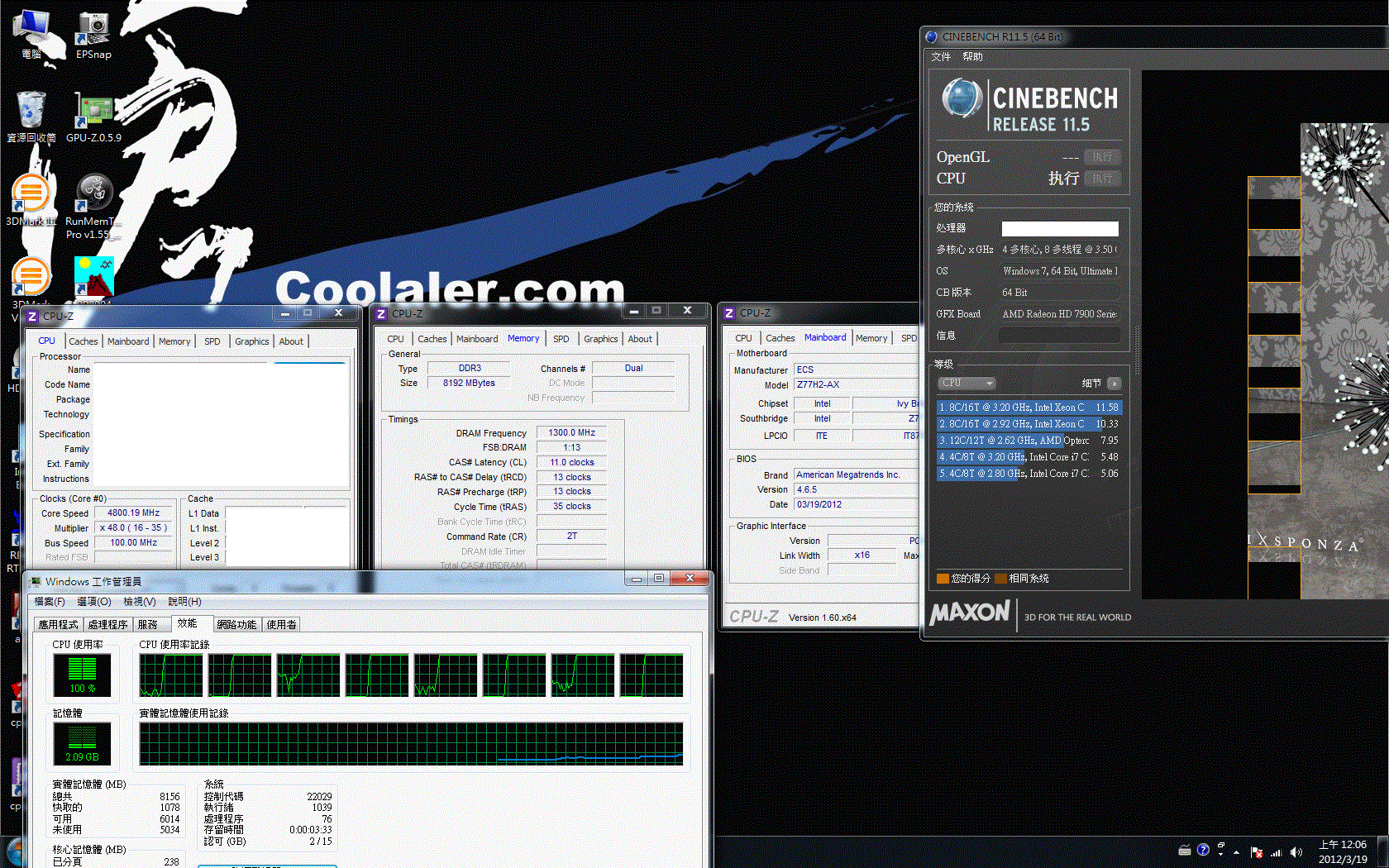This screenshot has width=1389, height=868.
Task: Click the Show Desktop strip at taskbar end
Action: click(1382, 852)
